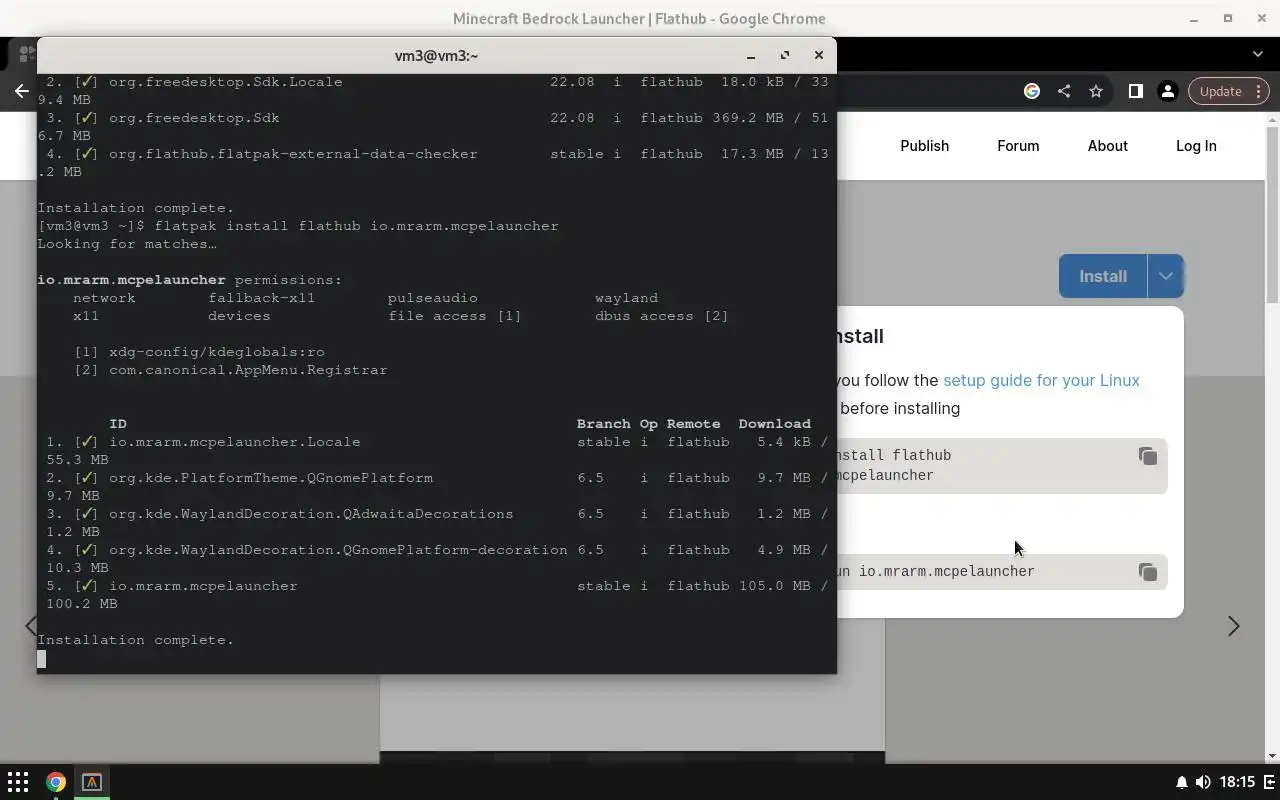Show next screenshot with right arrow
Viewport: 1280px width, 800px height.
tap(1233, 626)
